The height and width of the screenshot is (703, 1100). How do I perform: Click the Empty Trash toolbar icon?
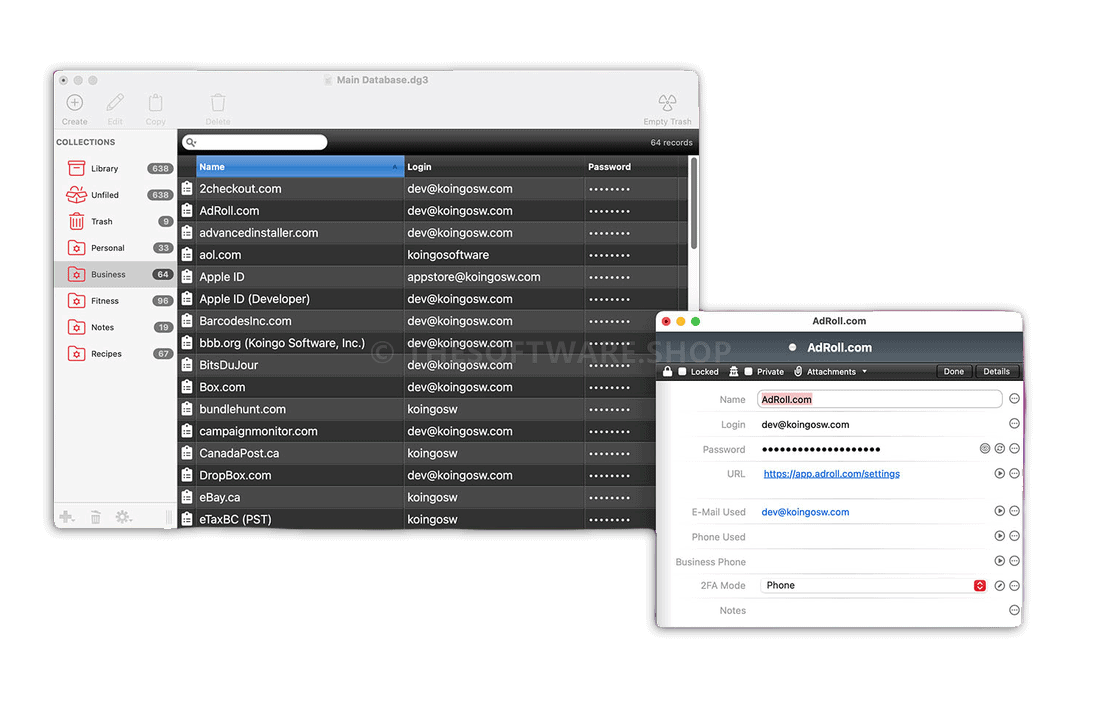[667, 103]
